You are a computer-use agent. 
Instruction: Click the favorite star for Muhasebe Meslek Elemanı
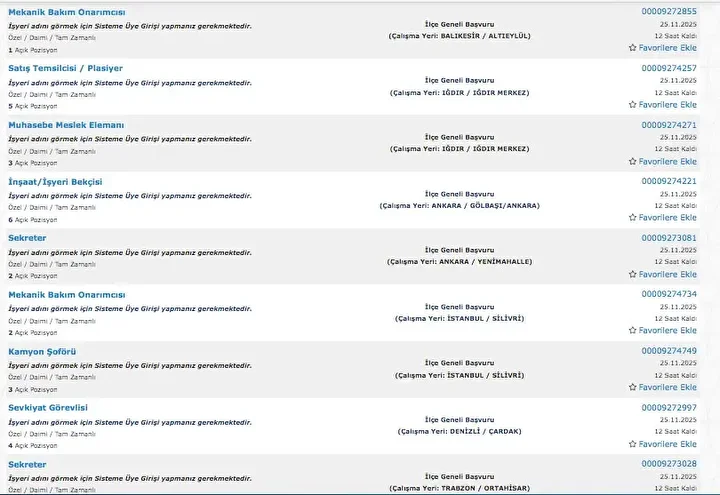coord(632,161)
